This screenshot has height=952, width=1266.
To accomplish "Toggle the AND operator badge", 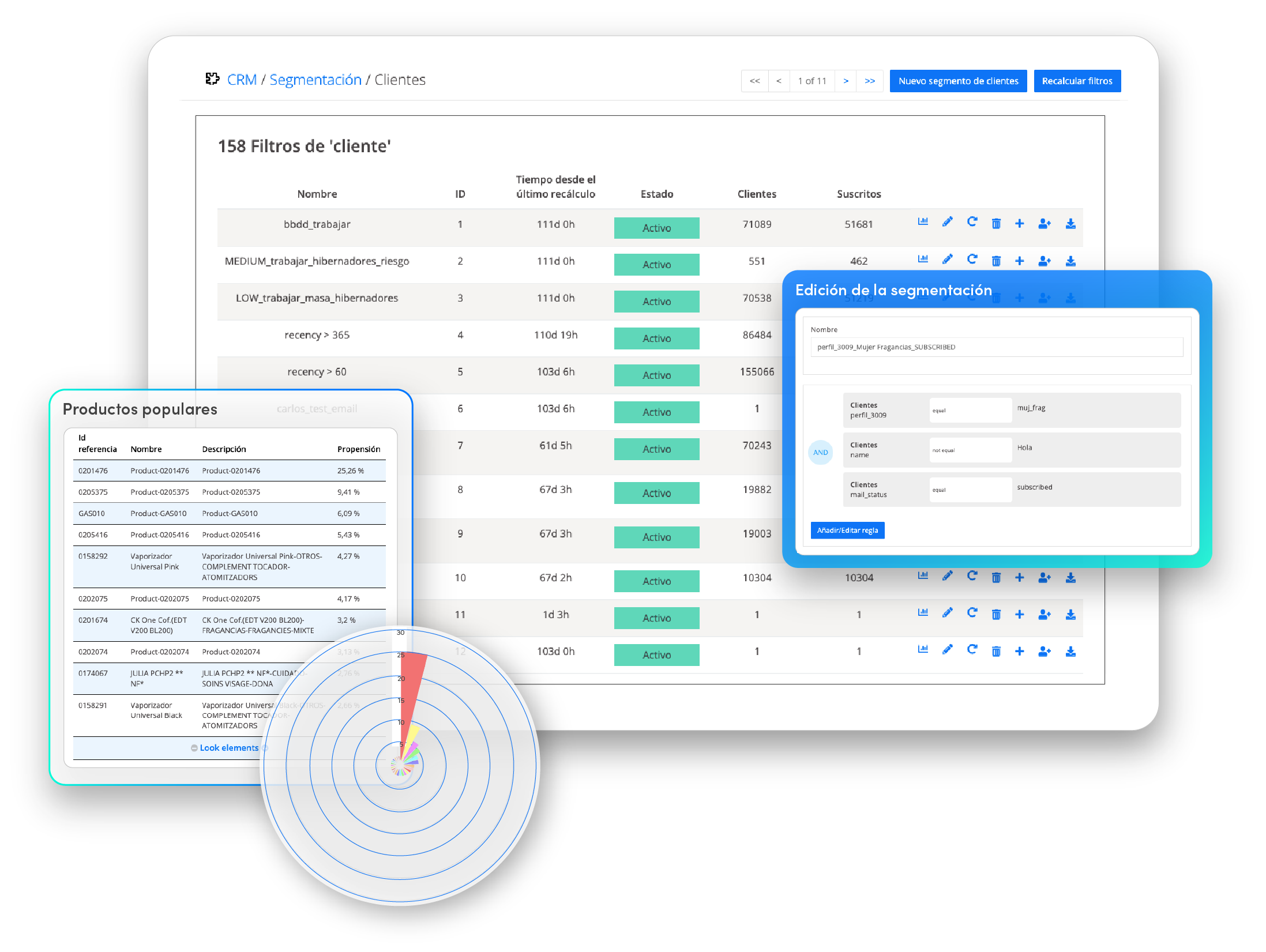I will (x=820, y=452).
